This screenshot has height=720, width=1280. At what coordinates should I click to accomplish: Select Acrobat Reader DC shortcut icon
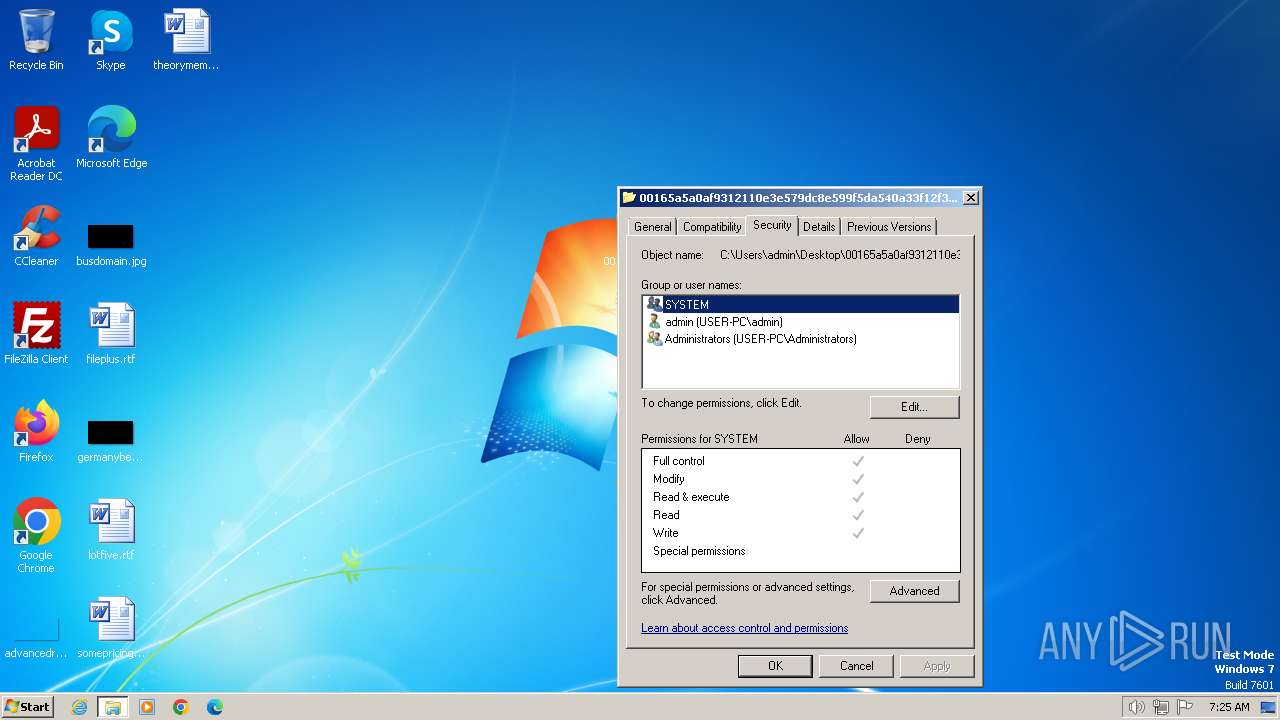36,144
